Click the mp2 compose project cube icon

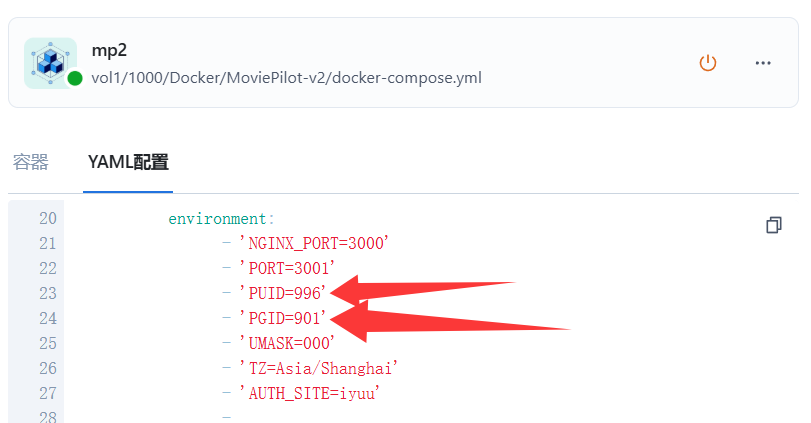click(x=50, y=63)
